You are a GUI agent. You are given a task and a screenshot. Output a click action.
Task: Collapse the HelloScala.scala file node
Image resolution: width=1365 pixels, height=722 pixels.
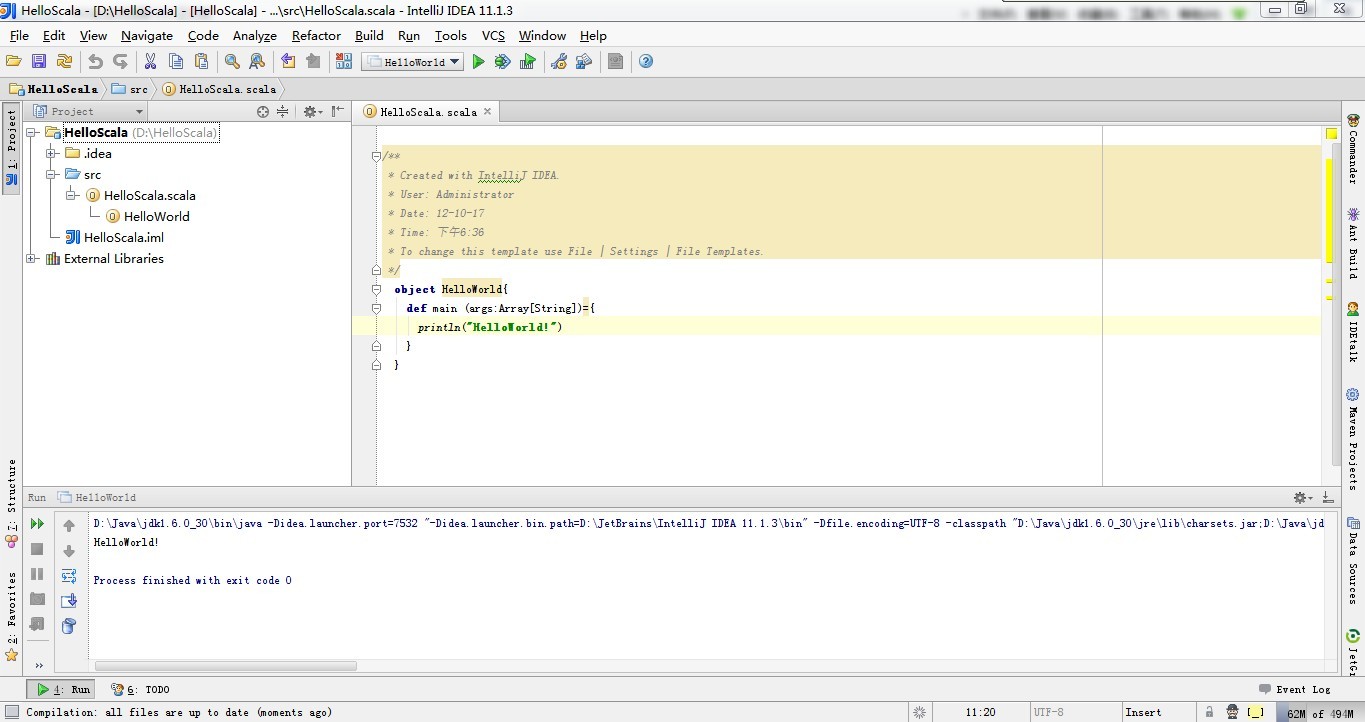[x=72, y=196]
